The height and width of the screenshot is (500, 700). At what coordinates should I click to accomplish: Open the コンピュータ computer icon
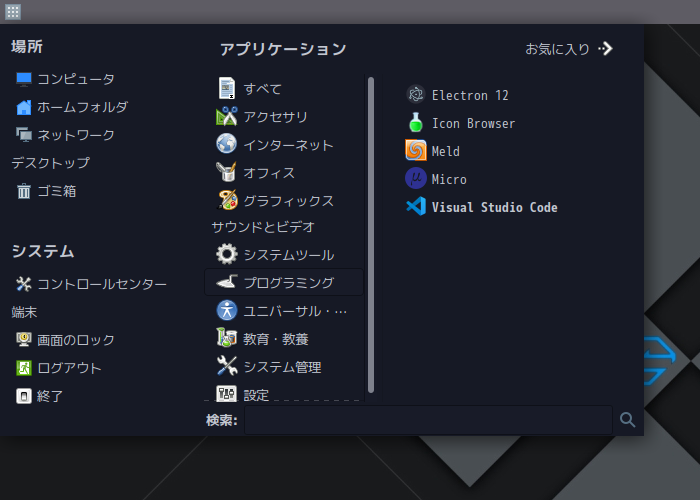[24, 79]
